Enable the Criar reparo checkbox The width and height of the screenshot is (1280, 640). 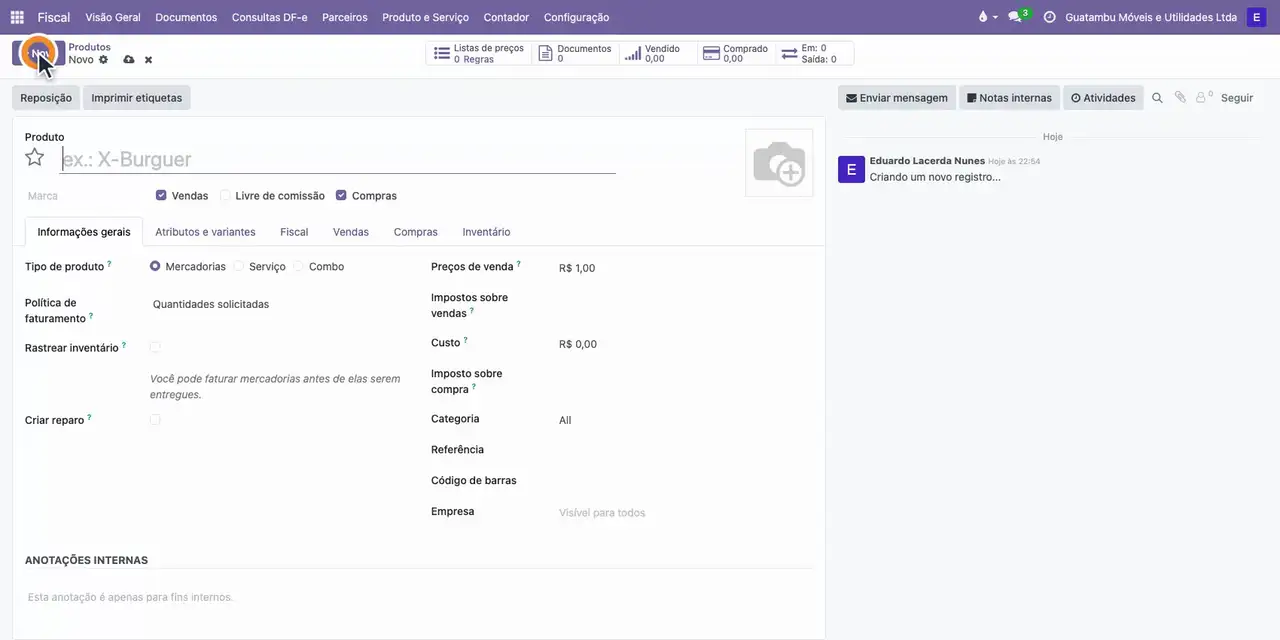pyautogui.click(x=155, y=420)
